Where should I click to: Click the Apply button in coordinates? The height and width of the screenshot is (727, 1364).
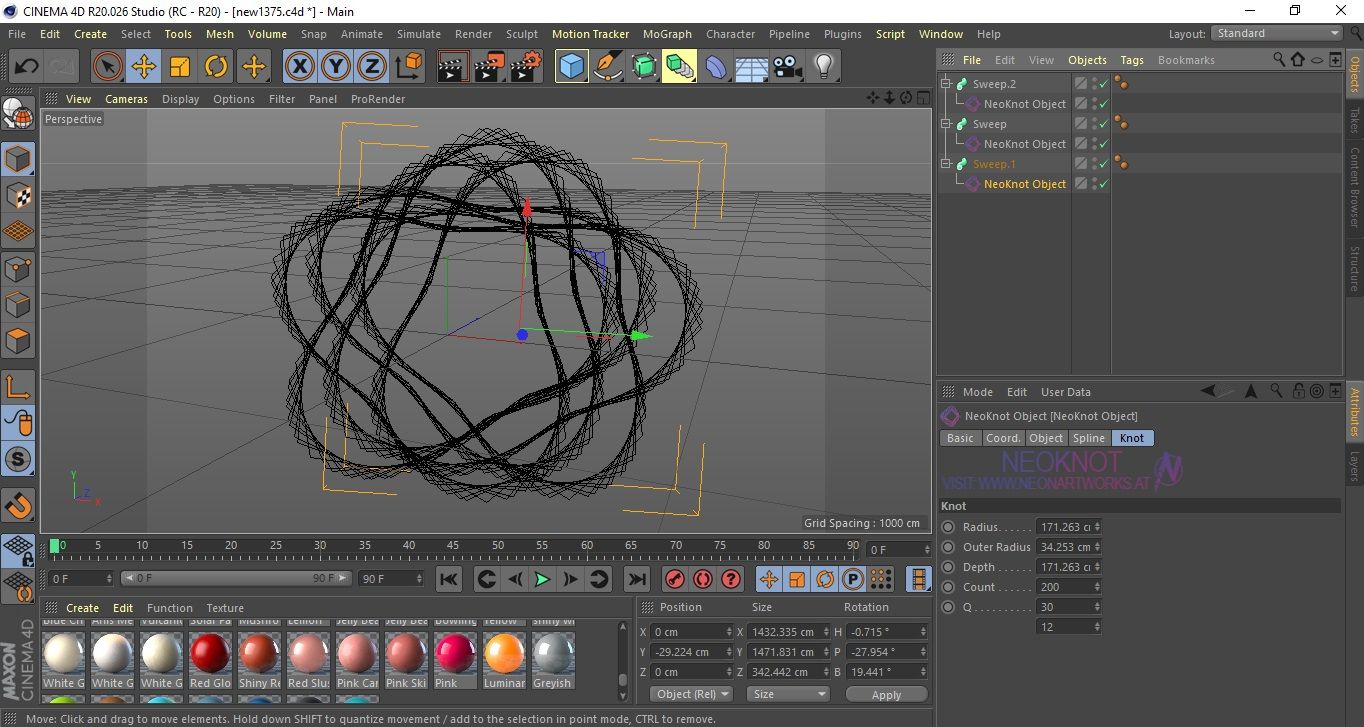pyautogui.click(x=886, y=694)
